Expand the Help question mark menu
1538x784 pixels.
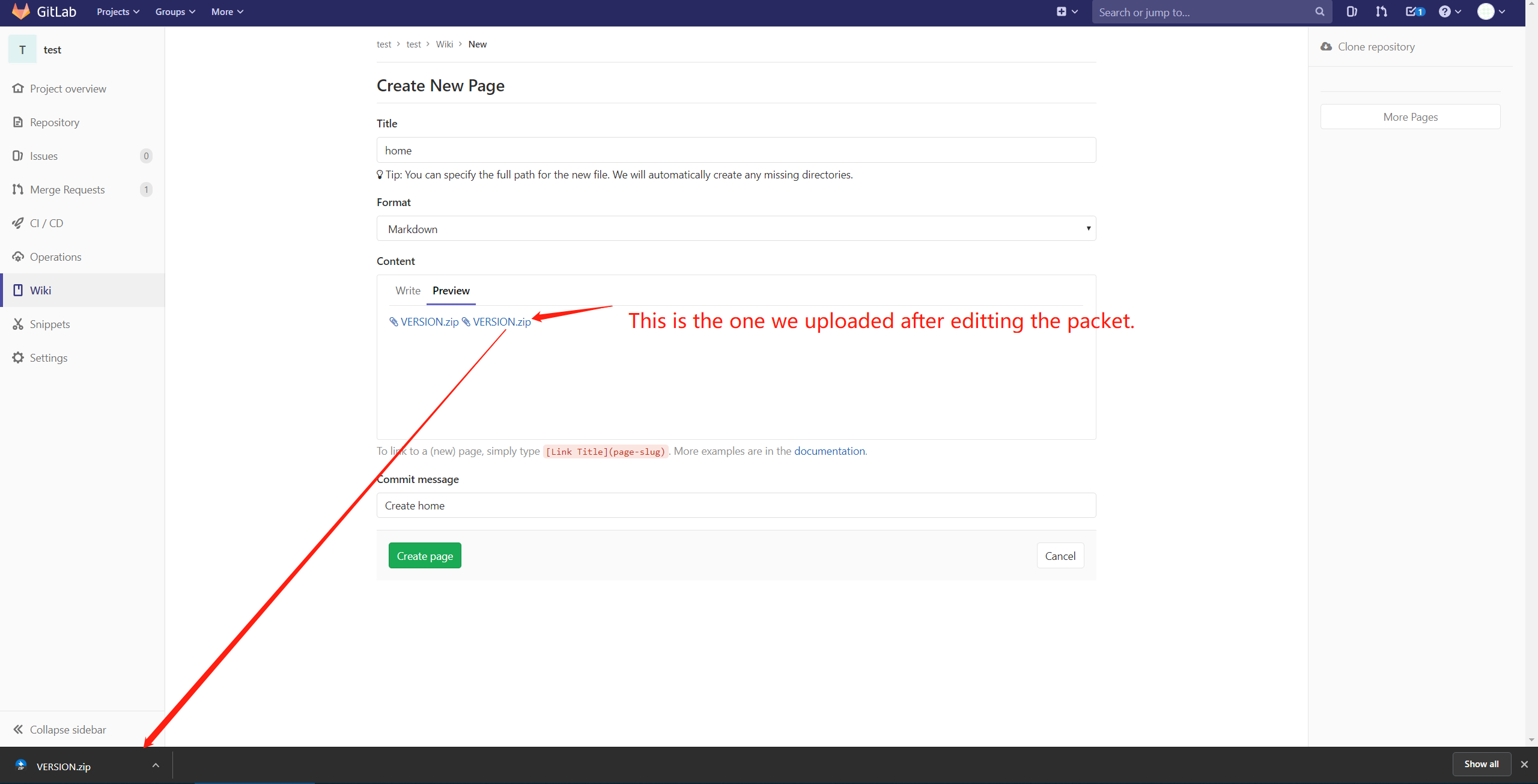tap(1449, 12)
